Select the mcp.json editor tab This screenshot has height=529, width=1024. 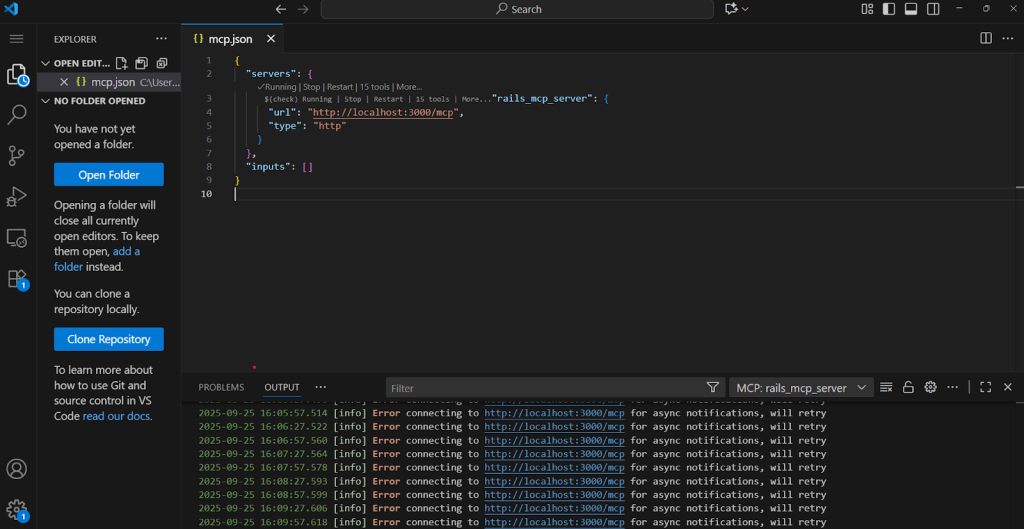[x=229, y=39]
